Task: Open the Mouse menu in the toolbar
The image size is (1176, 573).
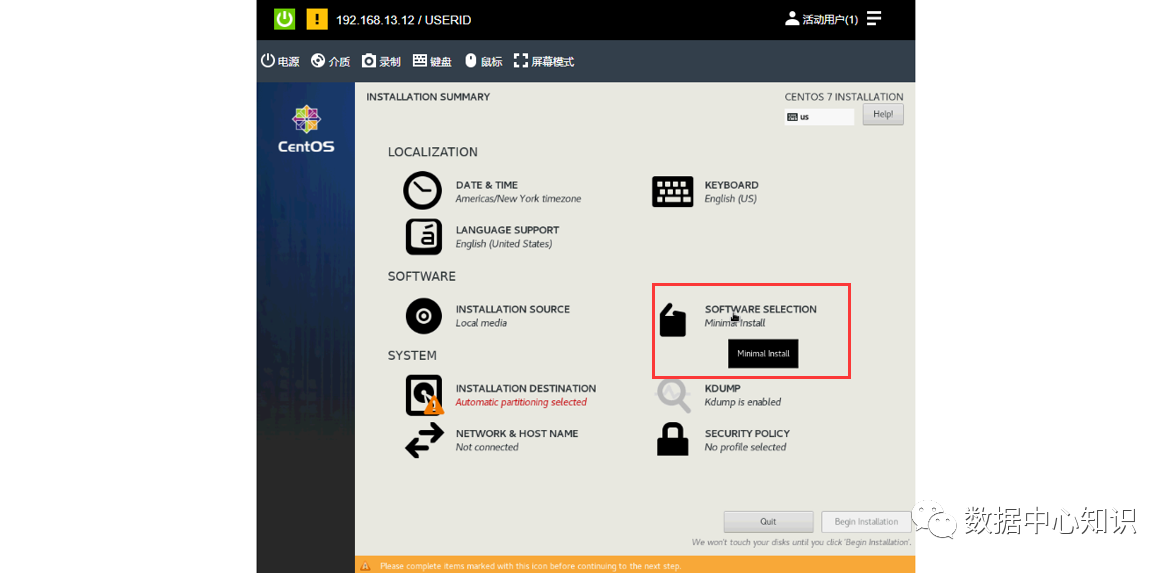Action: coord(484,62)
